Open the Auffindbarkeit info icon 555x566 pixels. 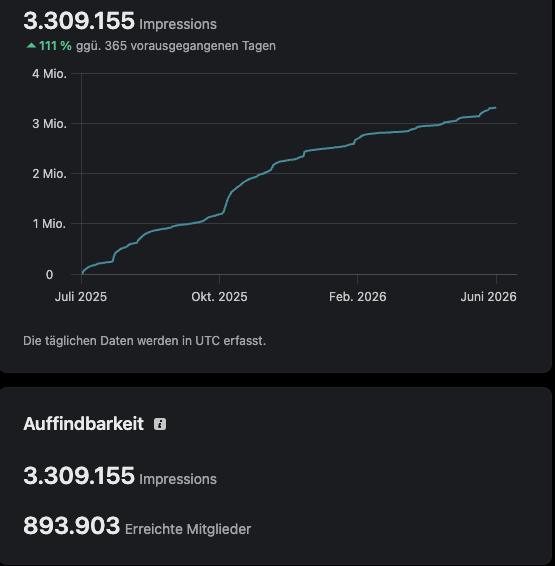pyautogui.click(x=160, y=424)
